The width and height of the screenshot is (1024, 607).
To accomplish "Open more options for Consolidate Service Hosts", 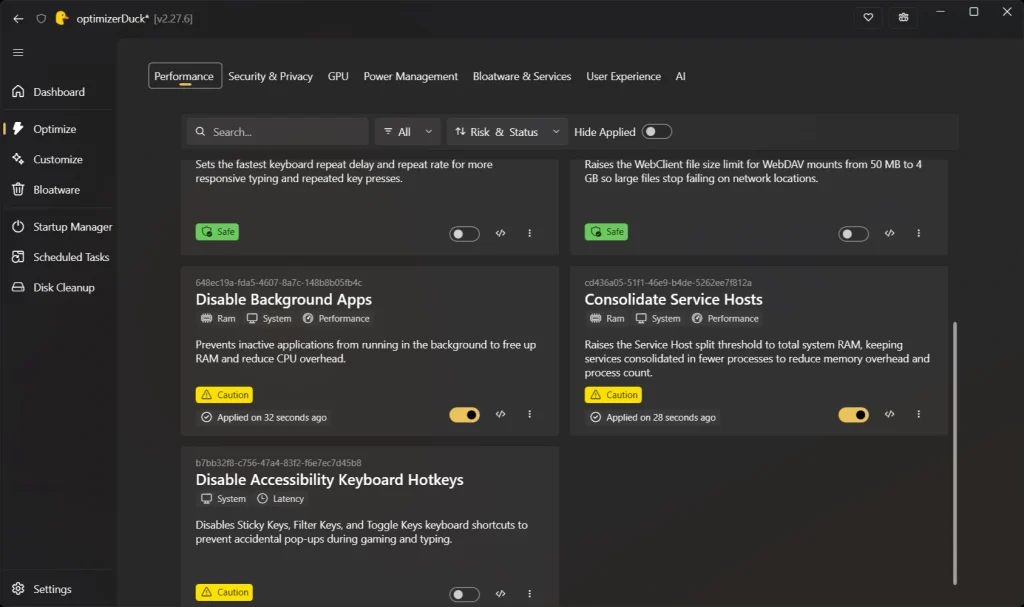I will tap(919, 414).
